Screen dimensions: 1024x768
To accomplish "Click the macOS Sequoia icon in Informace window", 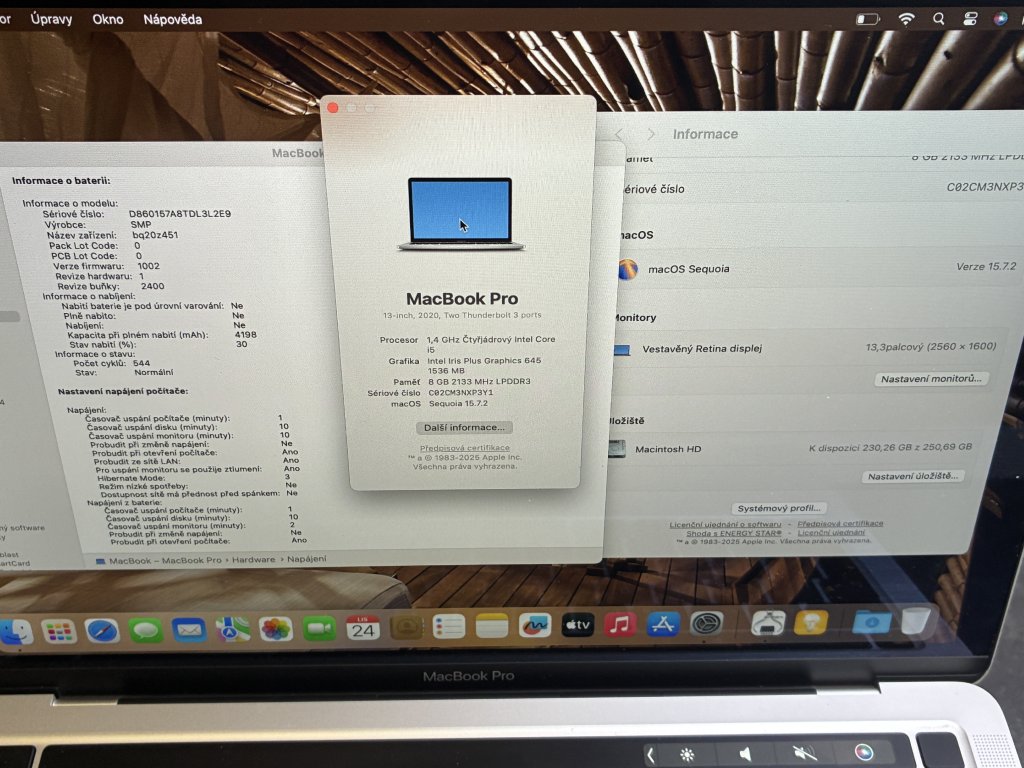I will (x=627, y=269).
